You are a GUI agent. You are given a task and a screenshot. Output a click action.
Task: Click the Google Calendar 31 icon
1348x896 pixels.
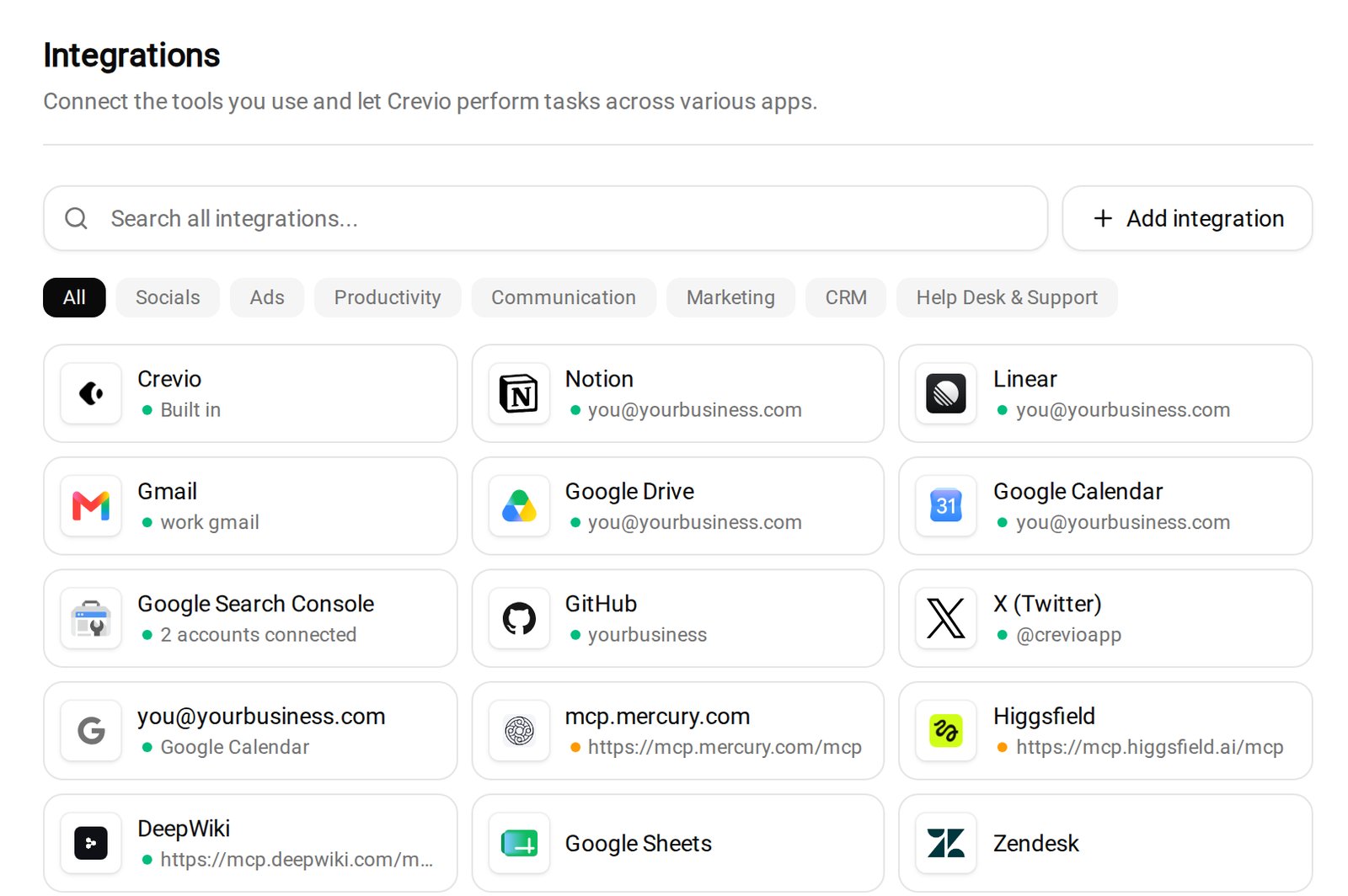946,506
